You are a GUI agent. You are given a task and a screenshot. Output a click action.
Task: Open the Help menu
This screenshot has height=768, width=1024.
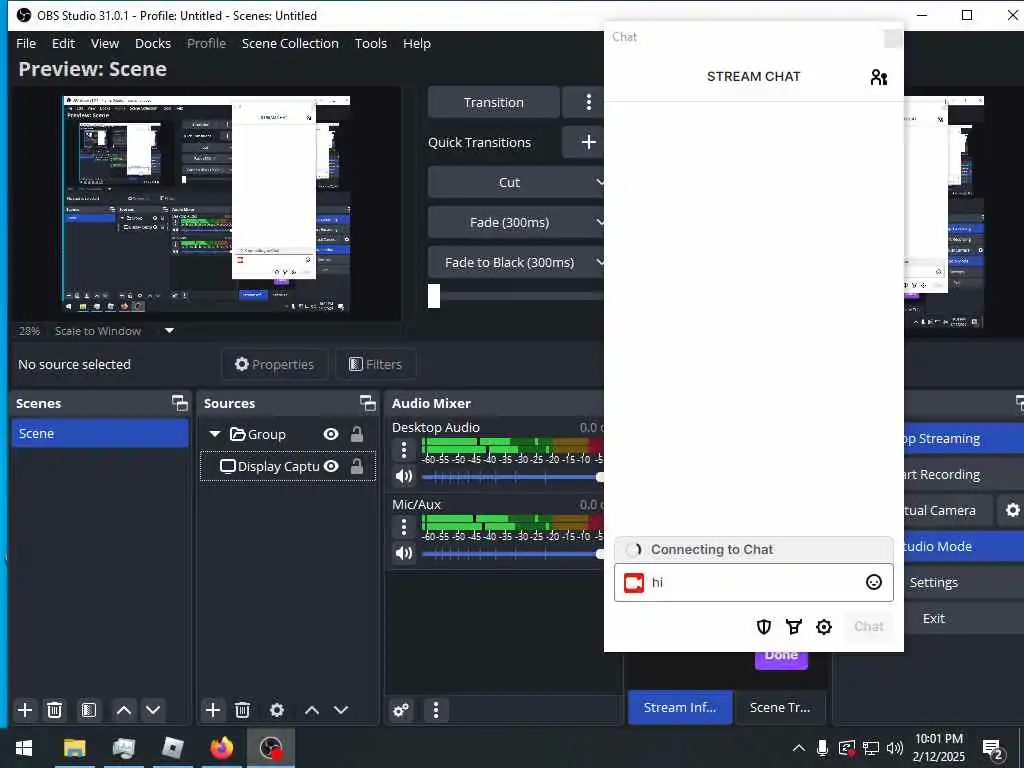tap(417, 43)
